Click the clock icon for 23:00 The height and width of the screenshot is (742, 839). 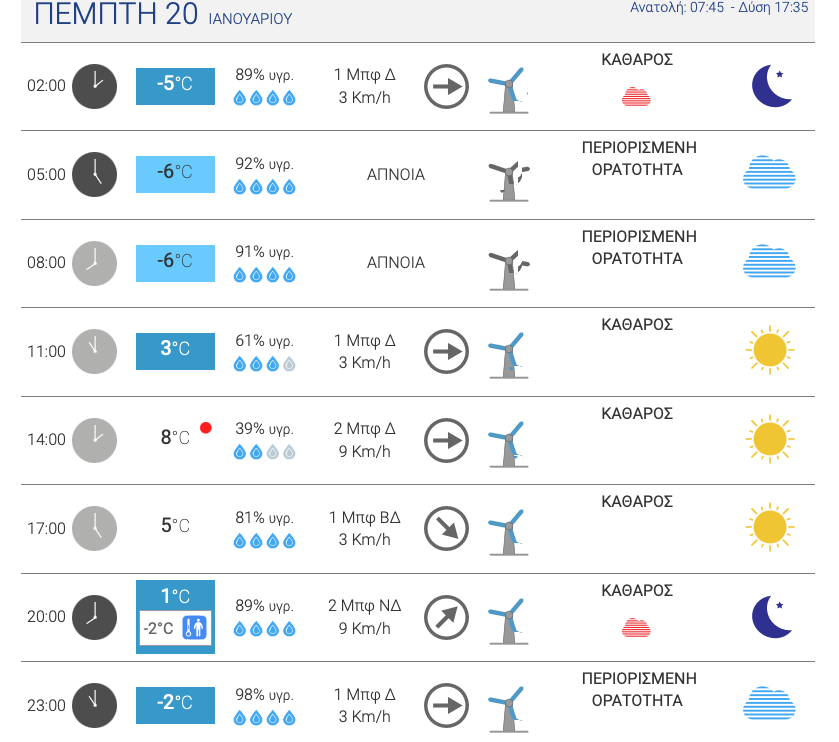pyautogui.click(x=95, y=705)
